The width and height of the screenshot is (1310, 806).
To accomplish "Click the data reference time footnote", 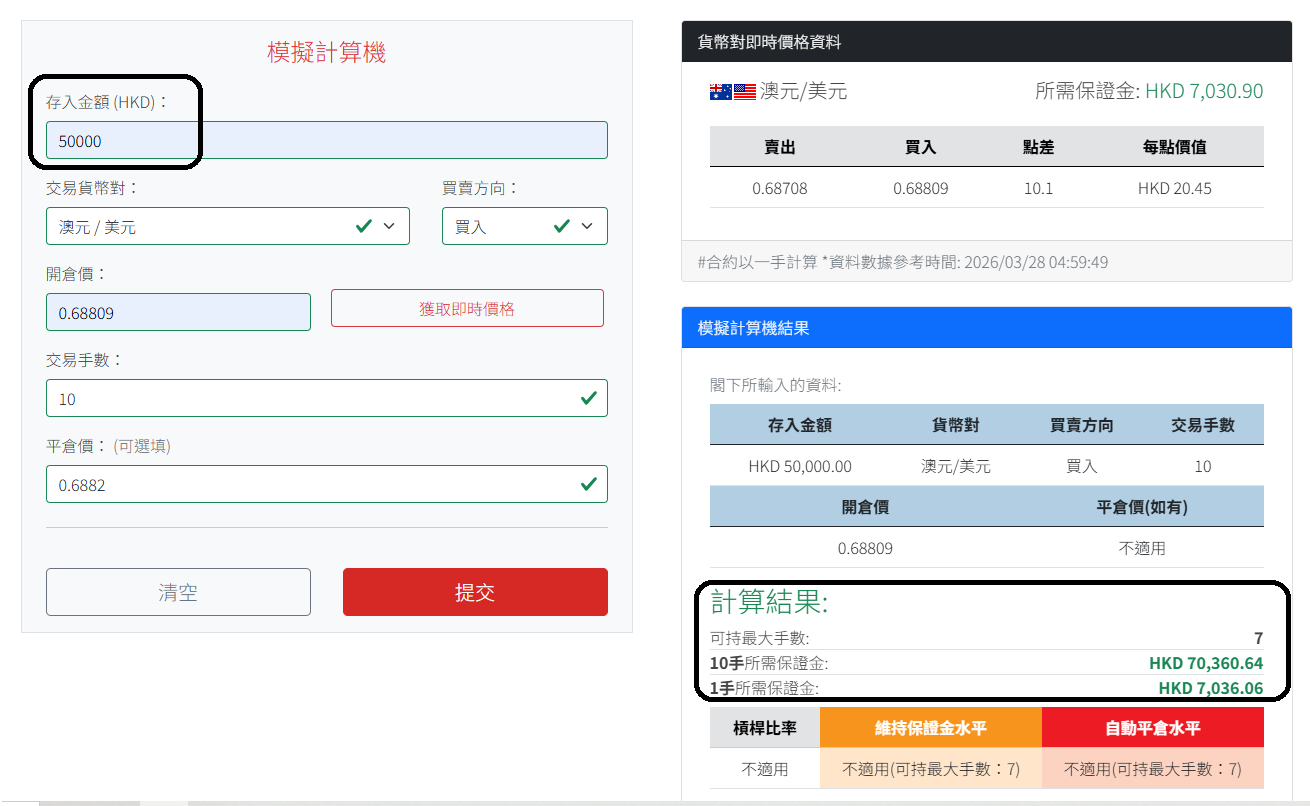I will coord(903,262).
